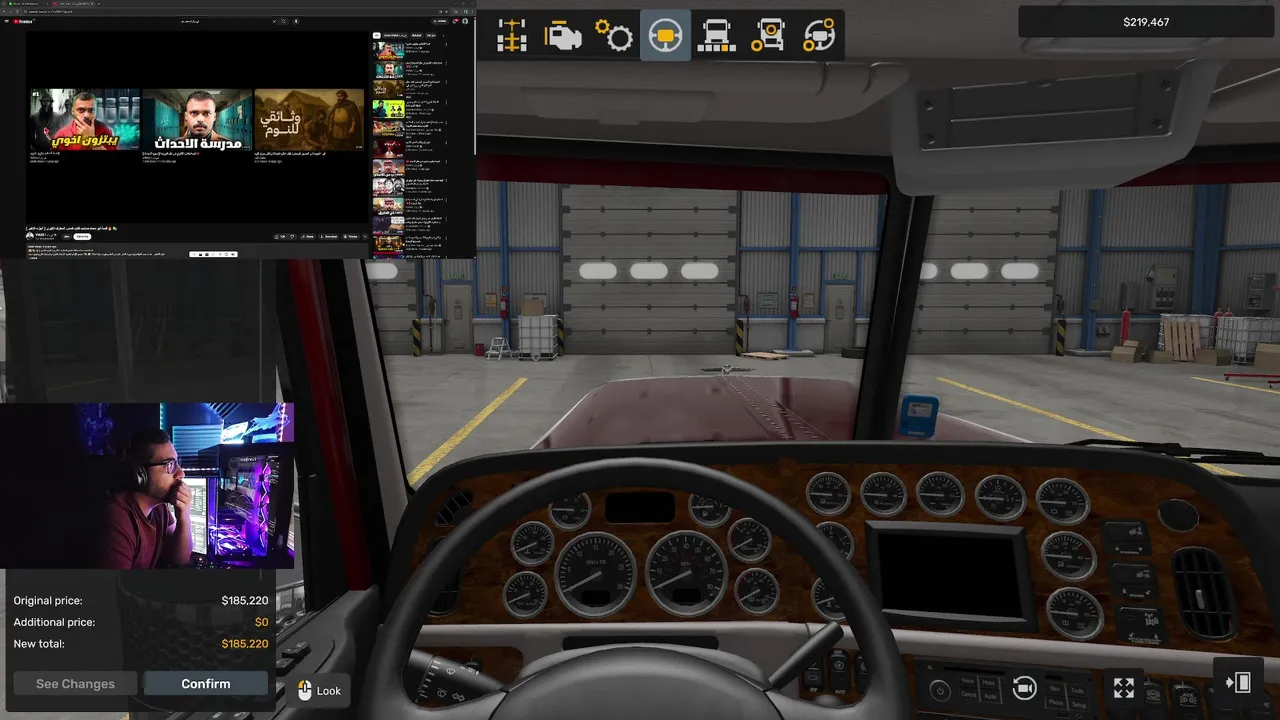
Task: Select the highlighted steering wheel cabin category
Action: pyautogui.click(x=665, y=36)
